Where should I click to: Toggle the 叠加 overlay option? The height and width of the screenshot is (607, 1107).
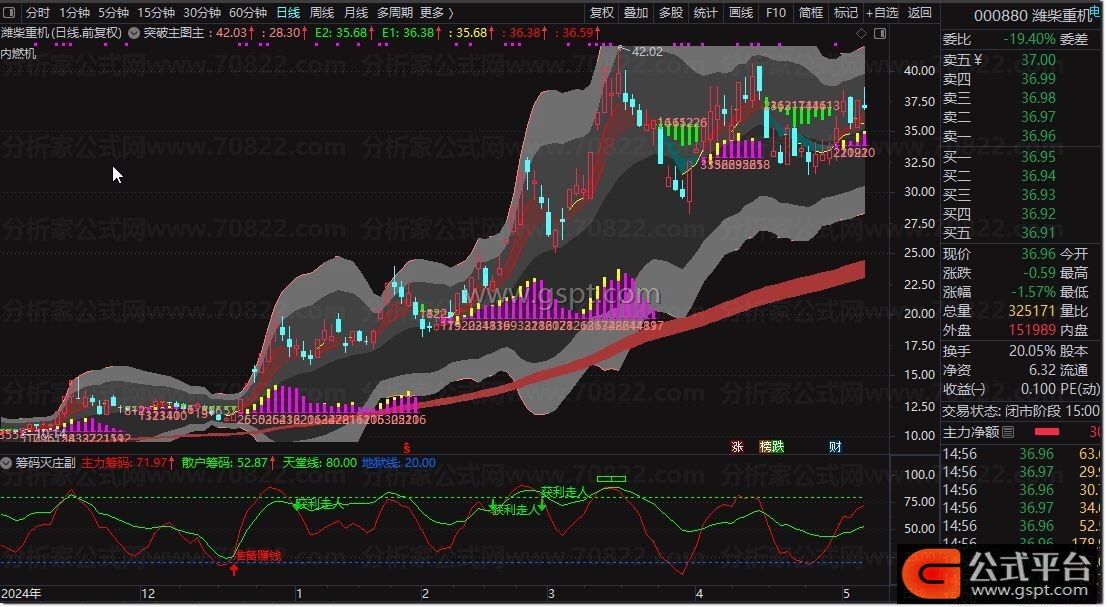click(x=636, y=13)
